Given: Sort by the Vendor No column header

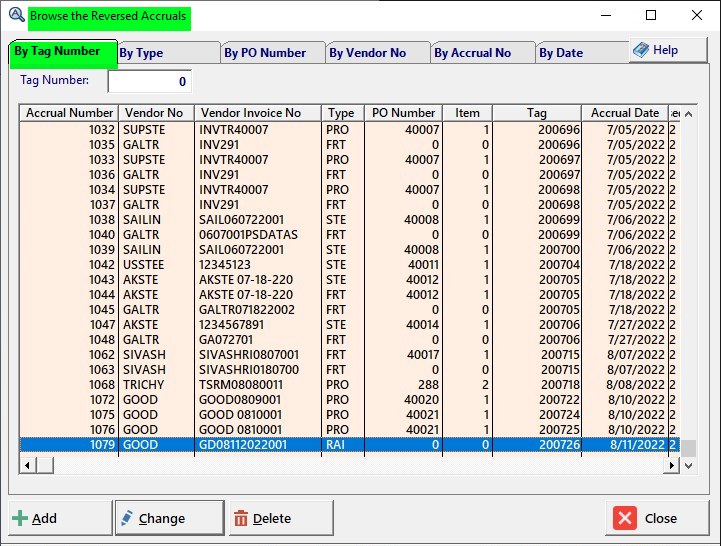Looking at the screenshot, I should (x=156, y=113).
